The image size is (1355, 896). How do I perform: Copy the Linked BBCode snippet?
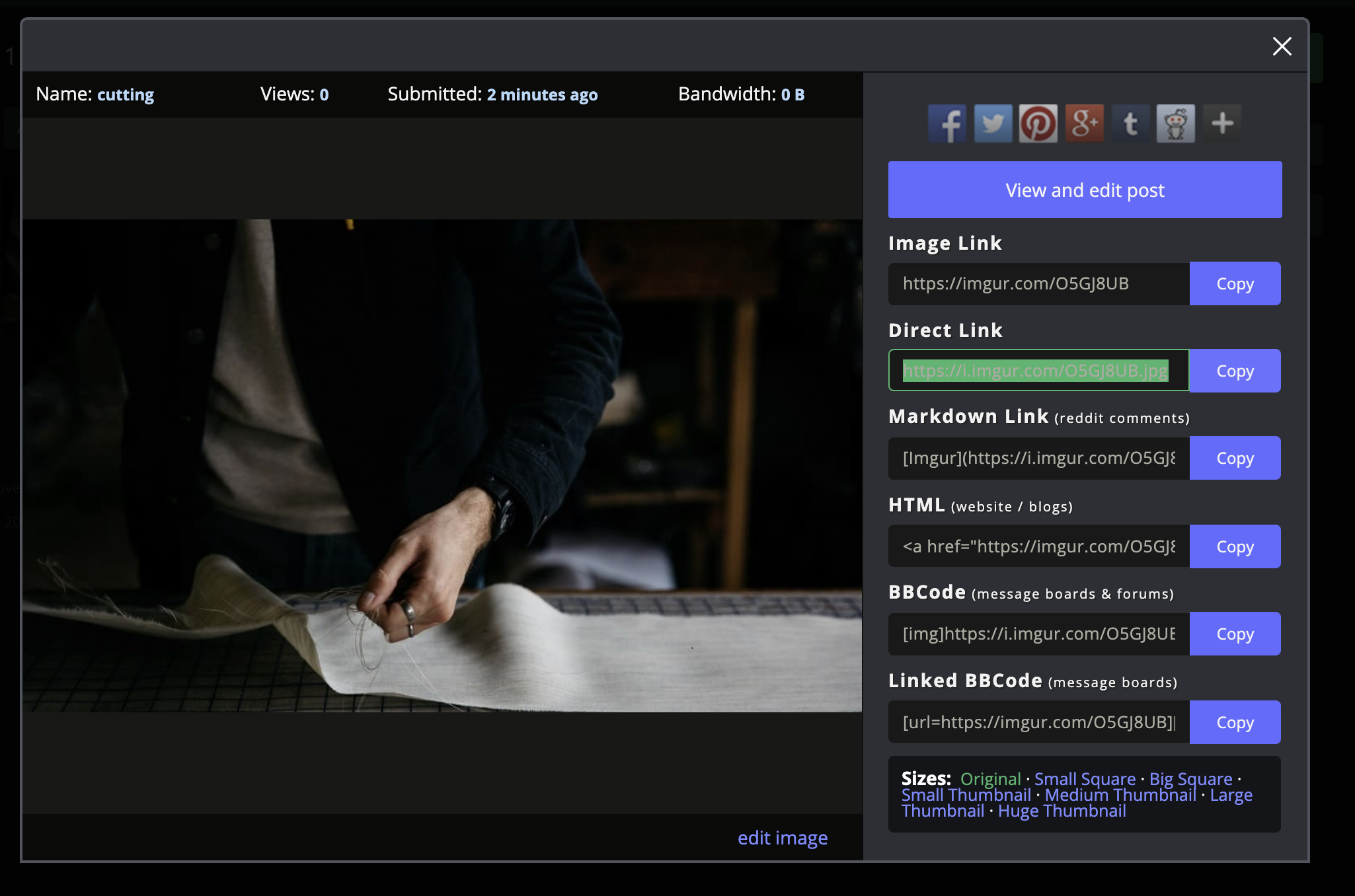(x=1235, y=722)
